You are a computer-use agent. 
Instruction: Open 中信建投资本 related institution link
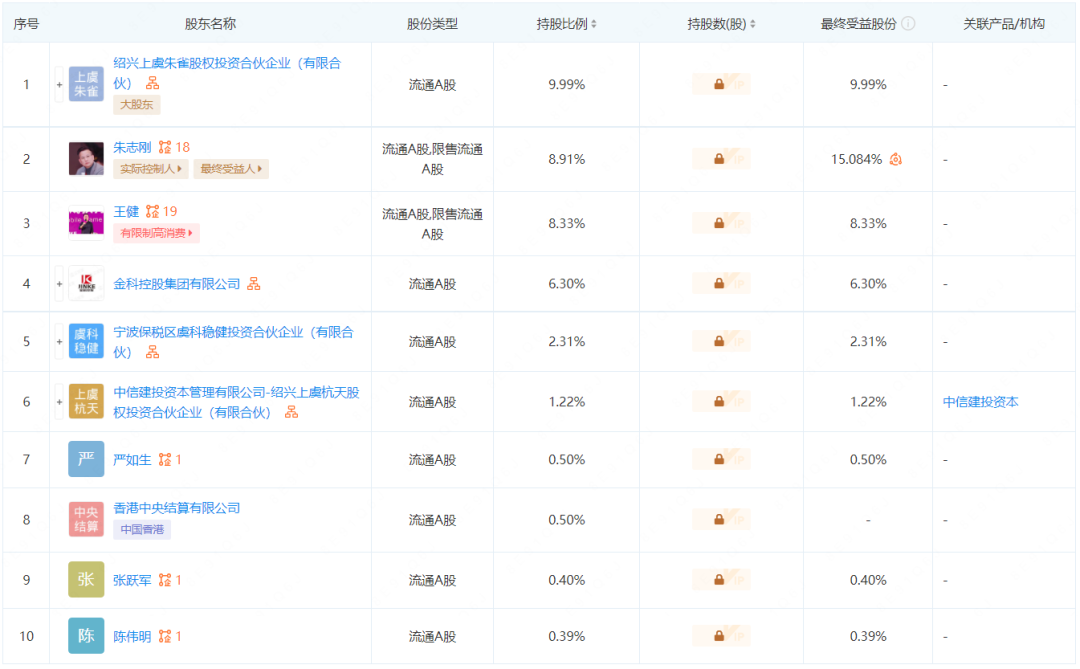[x=980, y=402]
